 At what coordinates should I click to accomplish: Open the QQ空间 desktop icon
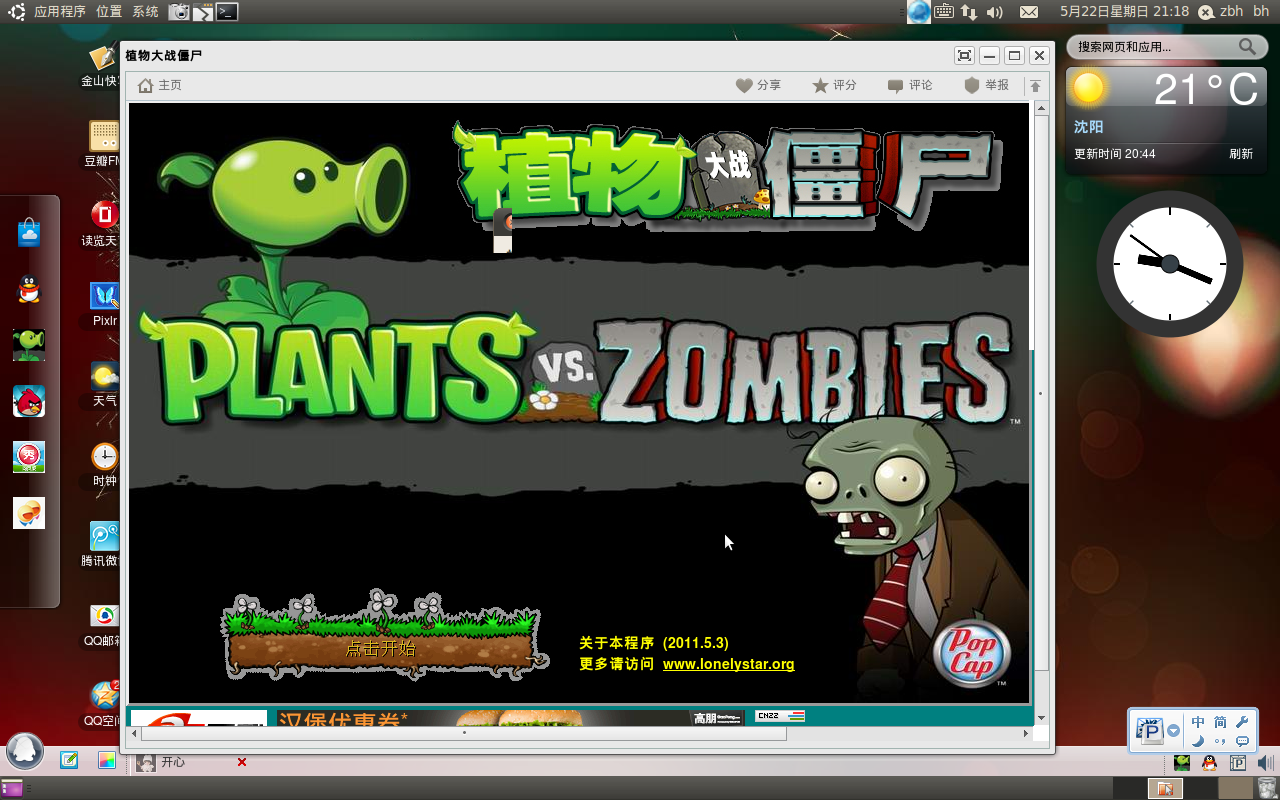click(103, 704)
